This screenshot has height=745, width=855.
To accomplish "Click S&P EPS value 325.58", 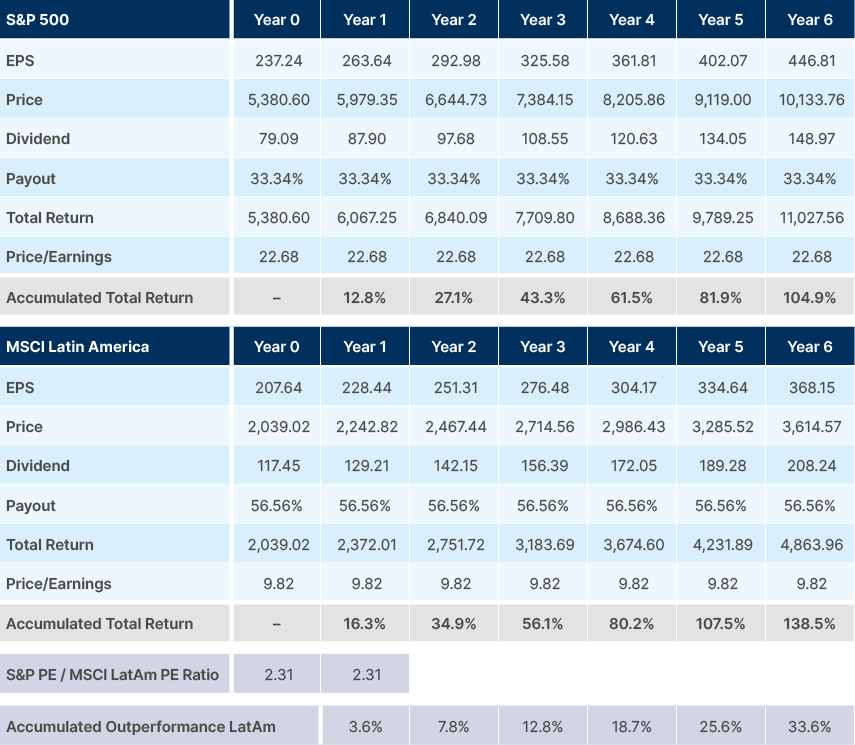I will point(545,61).
